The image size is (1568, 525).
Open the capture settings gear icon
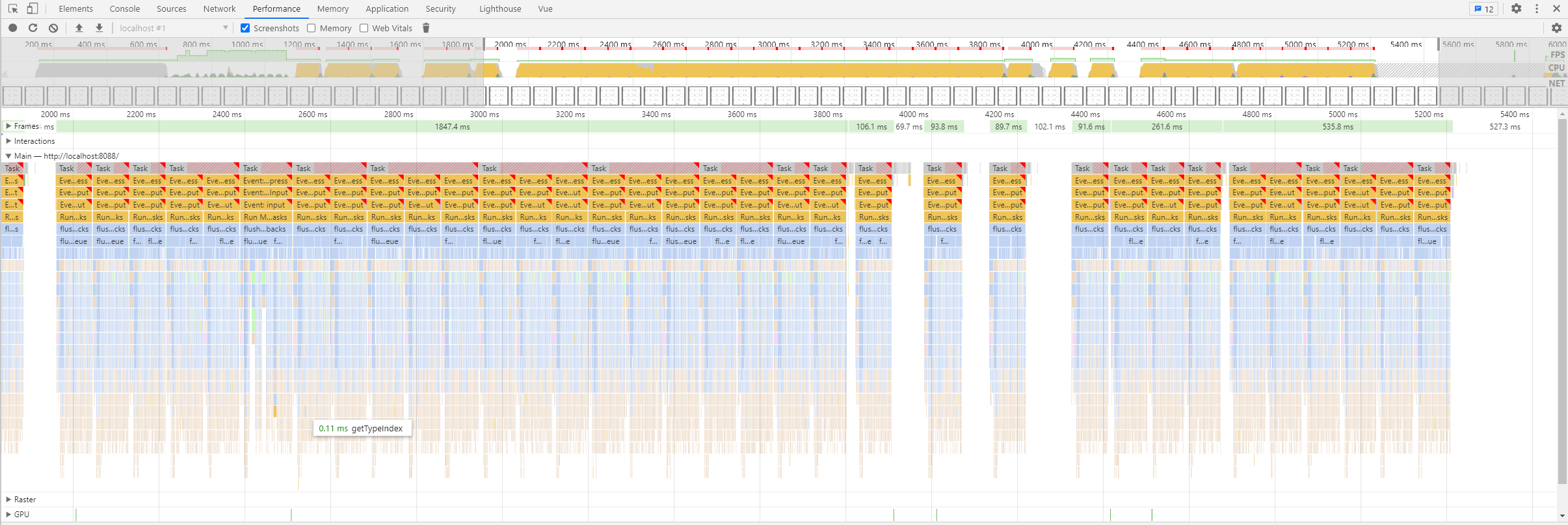(x=1556, y=28)
